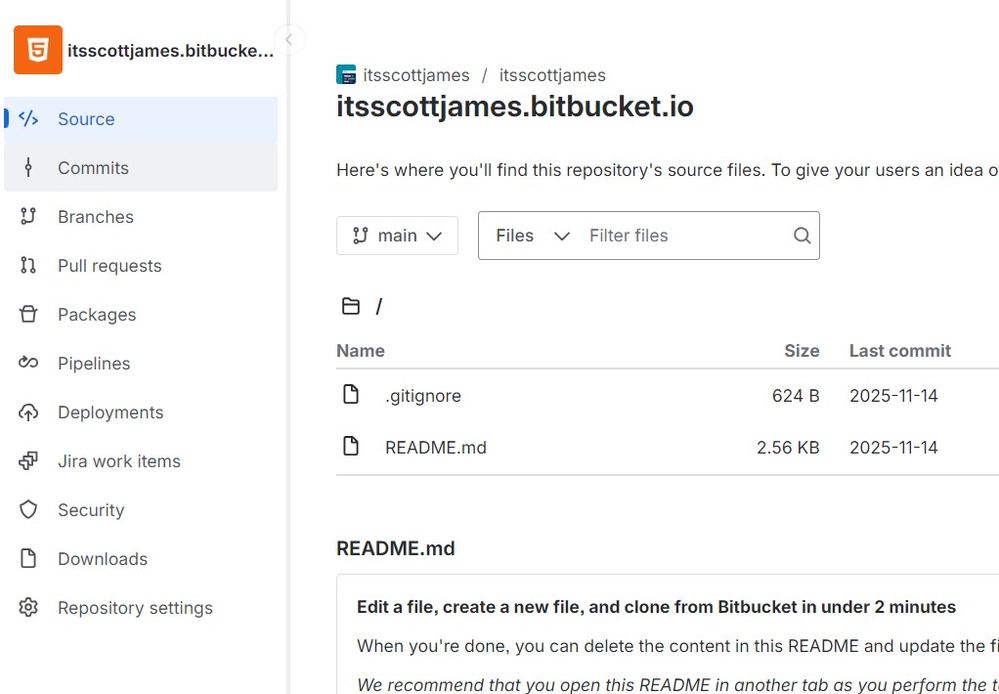Click the Deployments cloud upload icon
Screen dimensions: 999x694
[28, 412]
